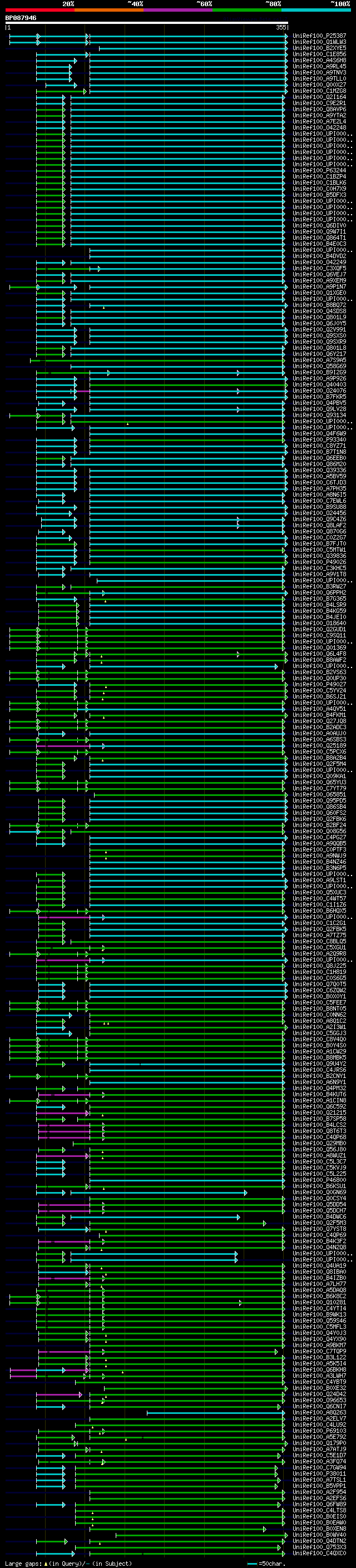This screenshot has height=1568, width=356.
Task: Select the UniRef100_Q8J225 label
Action: tap(319, 966)
